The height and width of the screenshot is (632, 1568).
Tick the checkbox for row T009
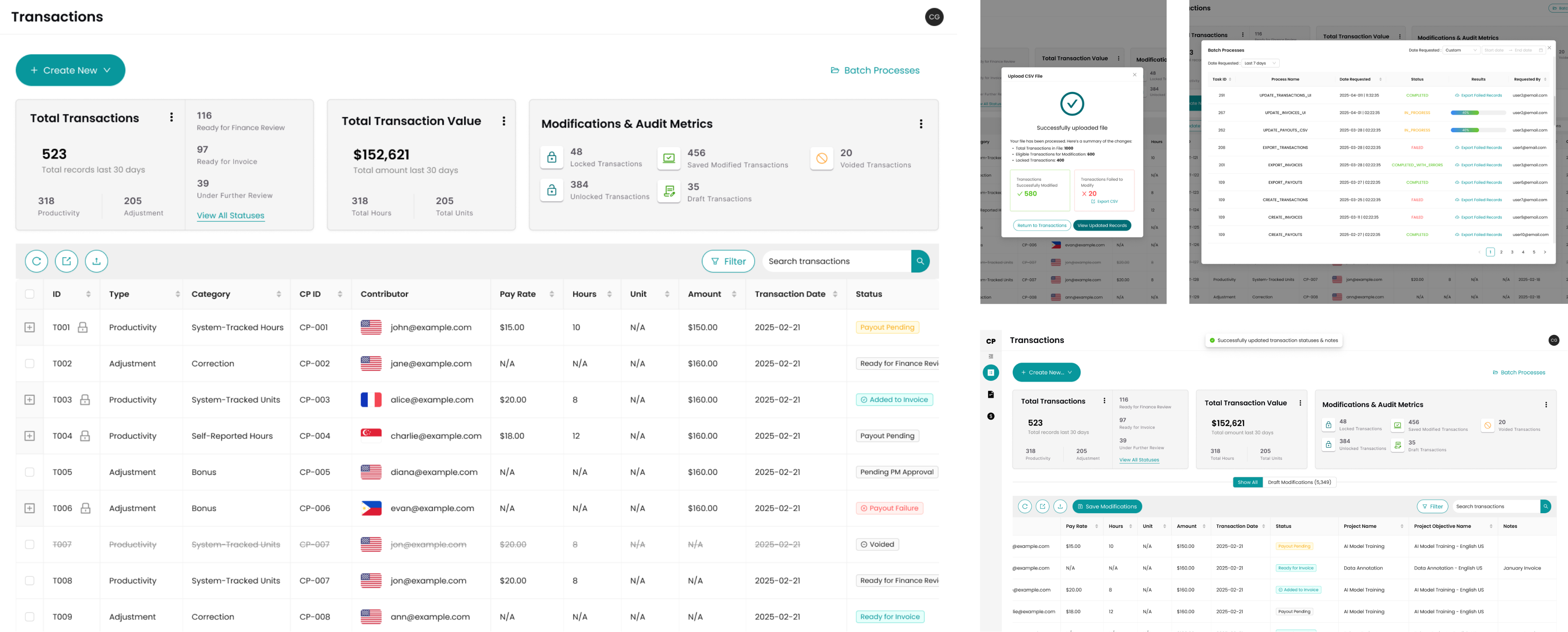(29, 617)
